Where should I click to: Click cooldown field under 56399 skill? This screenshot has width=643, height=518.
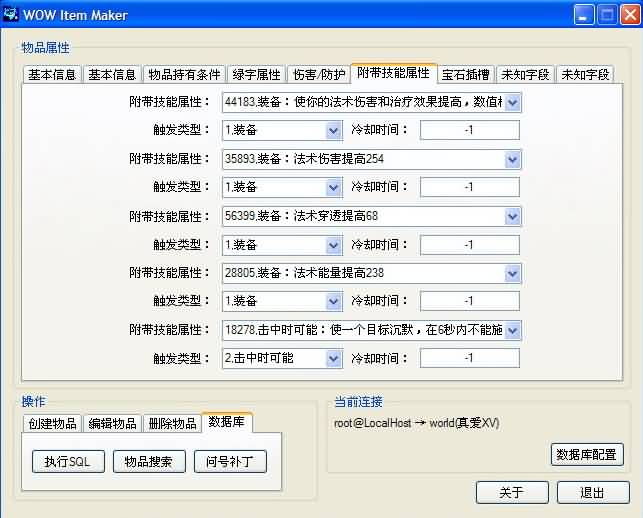tap(470, 245)
